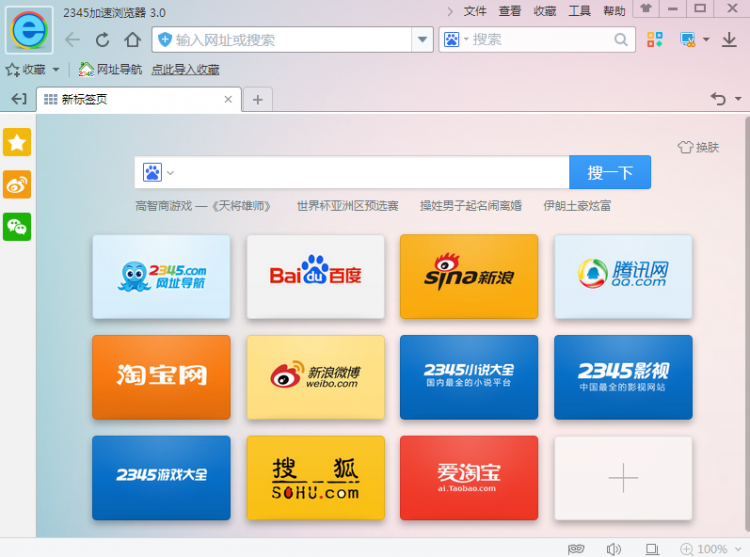This screenshot has height=557, width=750.
Task: Expand the zoom level dropdown arrow
Action: coord(738,549)
